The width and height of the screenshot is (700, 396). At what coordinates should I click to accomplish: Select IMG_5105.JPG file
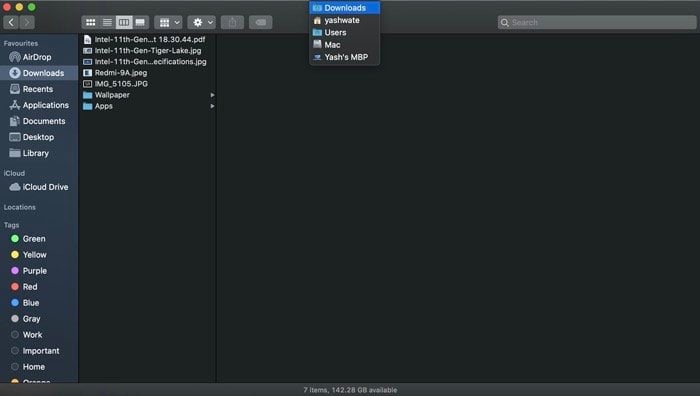click(148, 84)
